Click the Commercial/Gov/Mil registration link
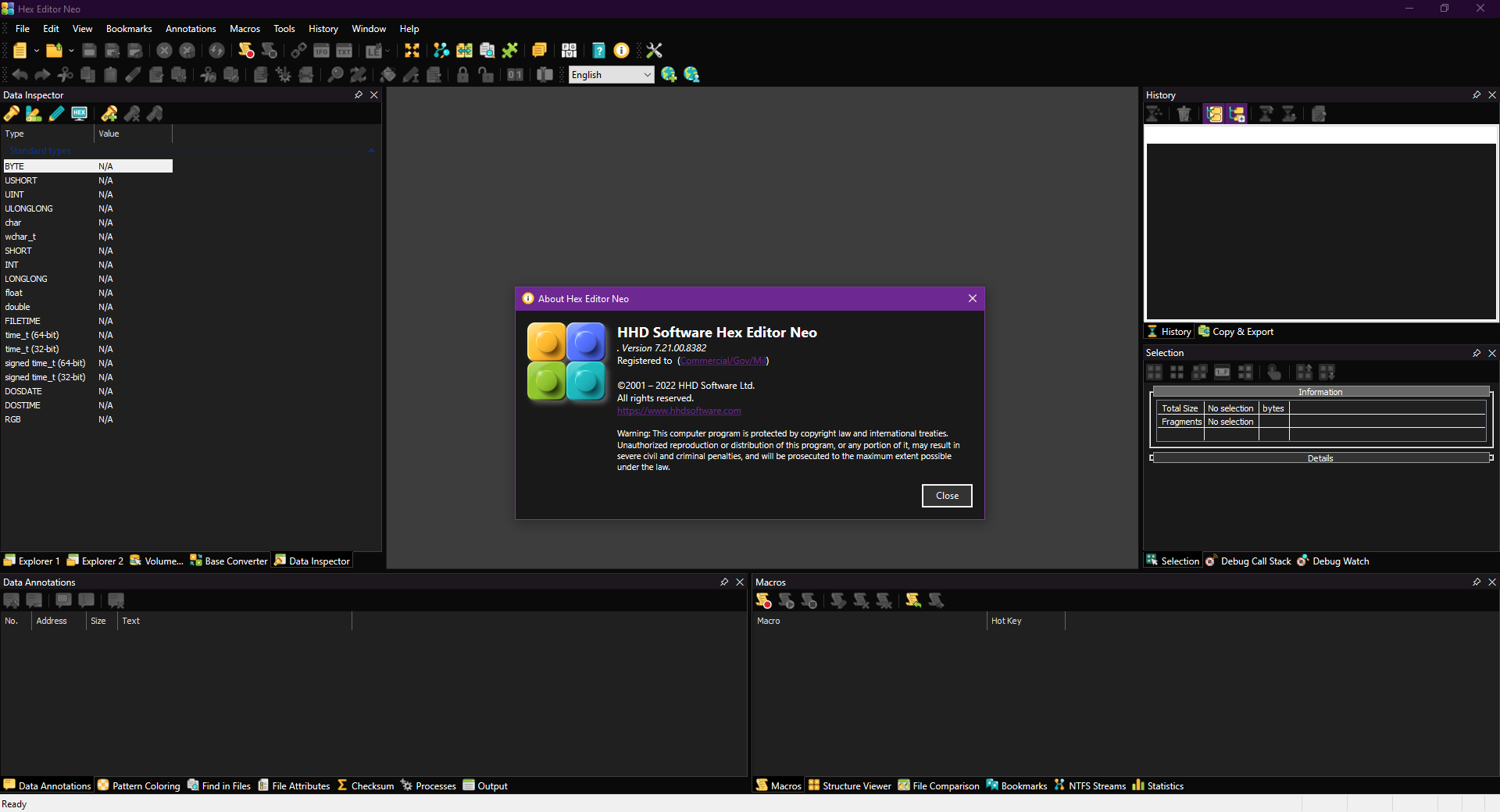1500x812 pixels. coord(723,361)
